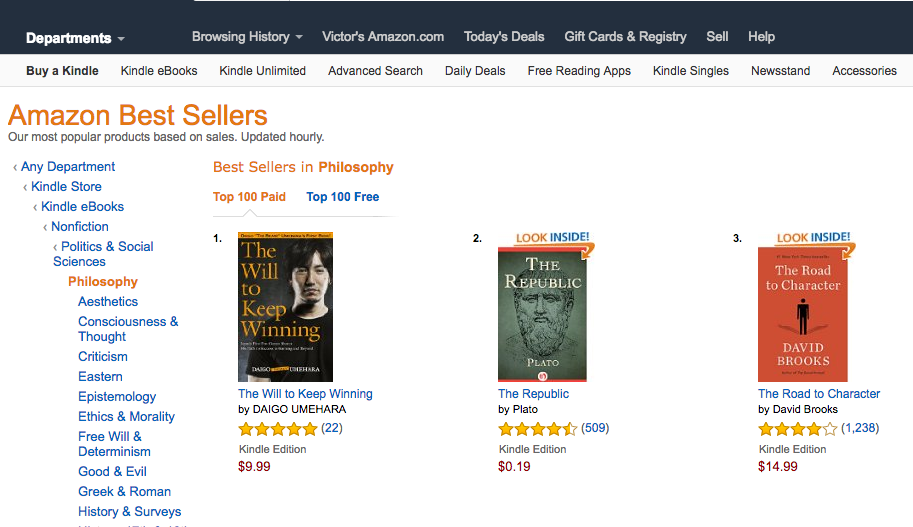Open author link David Brooks
913x527 pixels.
806,410
